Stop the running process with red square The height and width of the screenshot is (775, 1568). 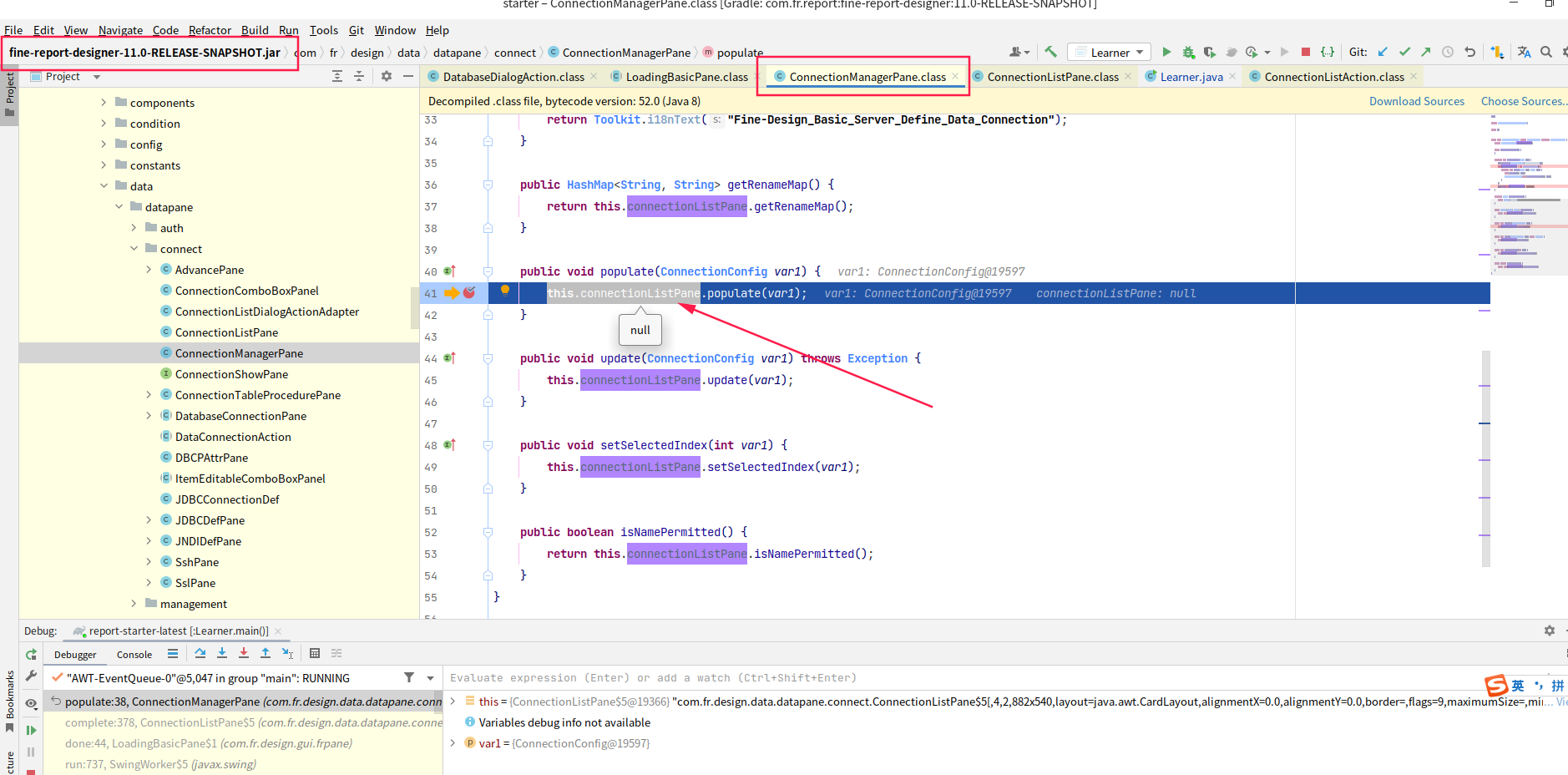pos(1306,52)
